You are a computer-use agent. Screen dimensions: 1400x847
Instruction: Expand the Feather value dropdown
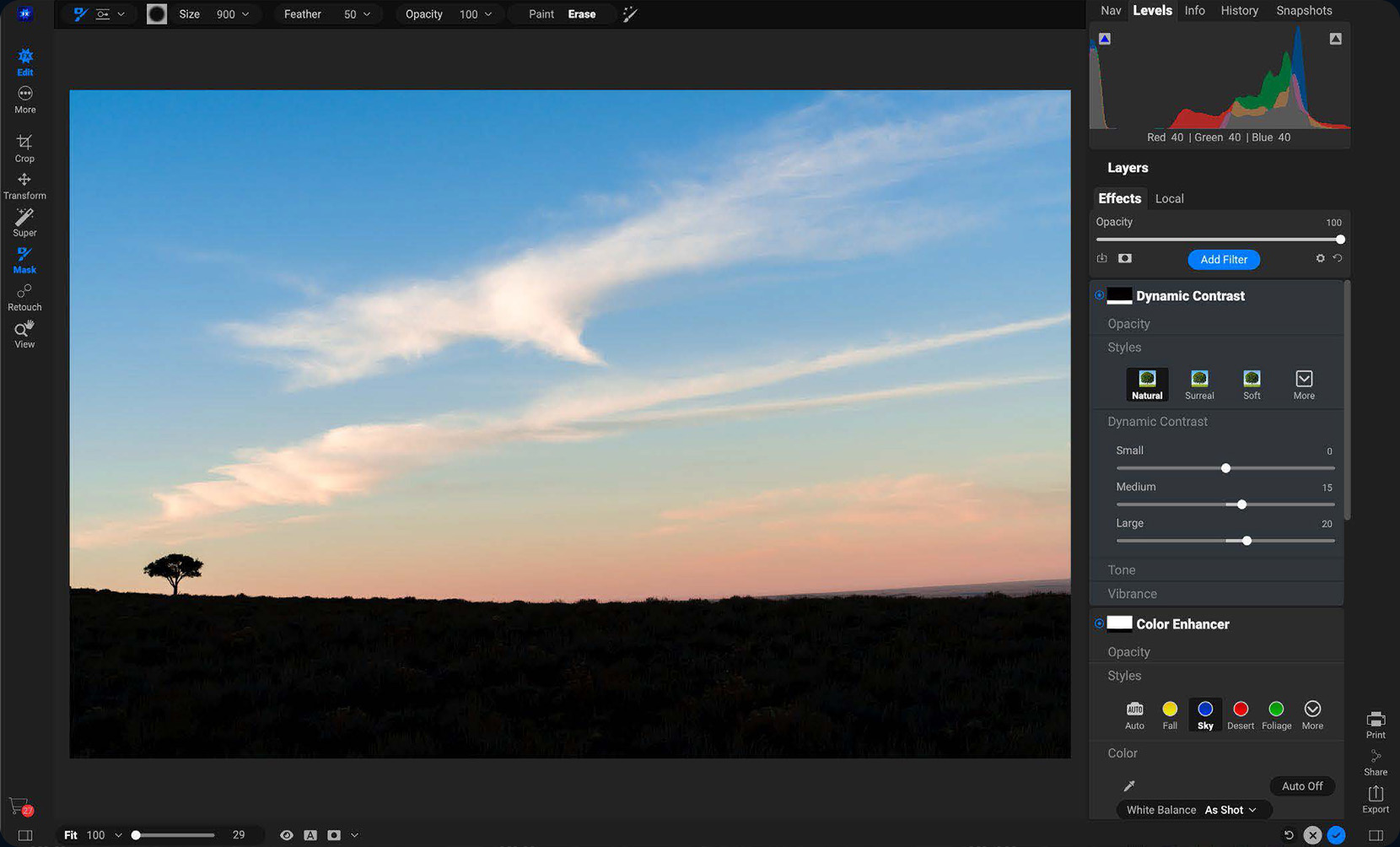[365, 13]
